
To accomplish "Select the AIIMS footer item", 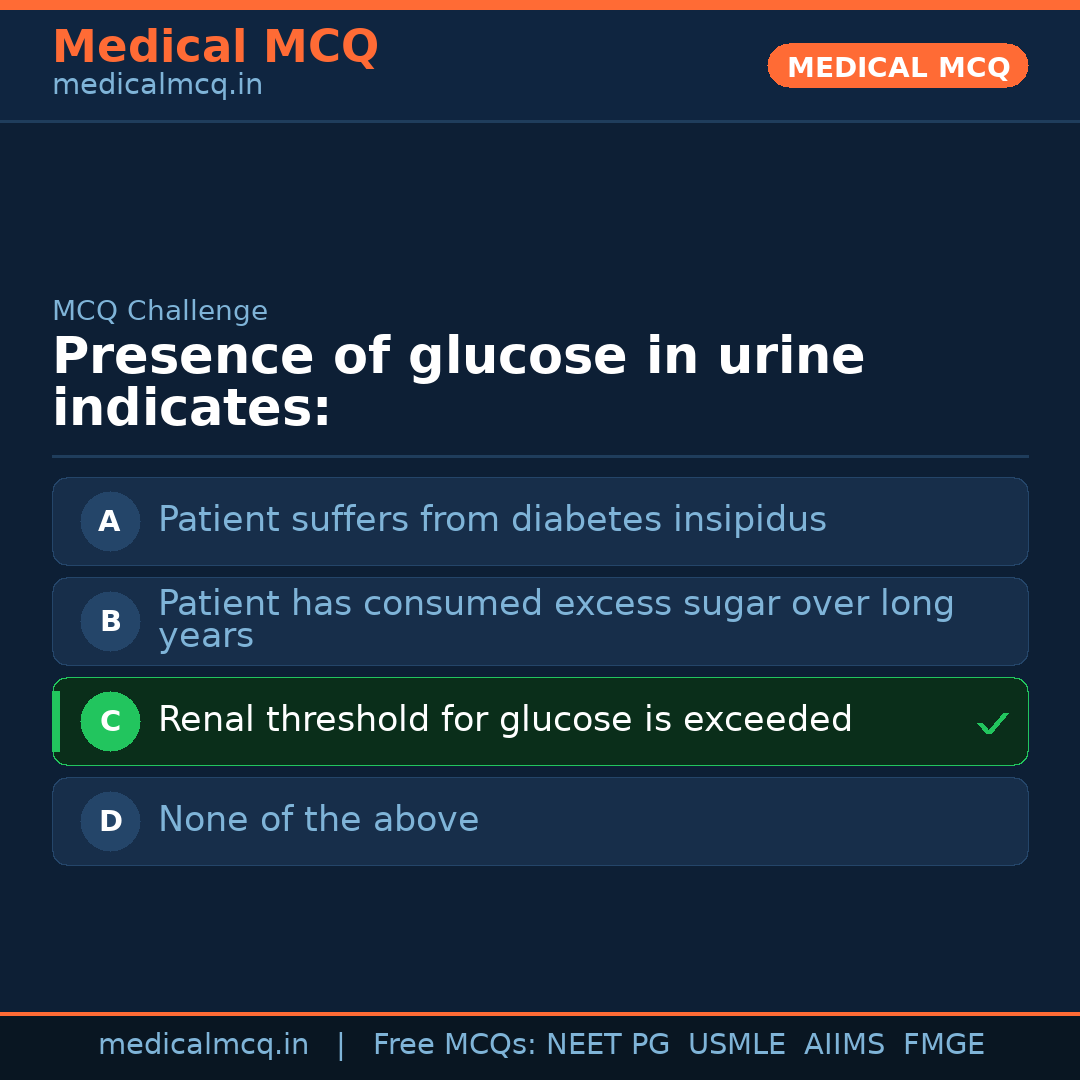I will (844, 1045).
